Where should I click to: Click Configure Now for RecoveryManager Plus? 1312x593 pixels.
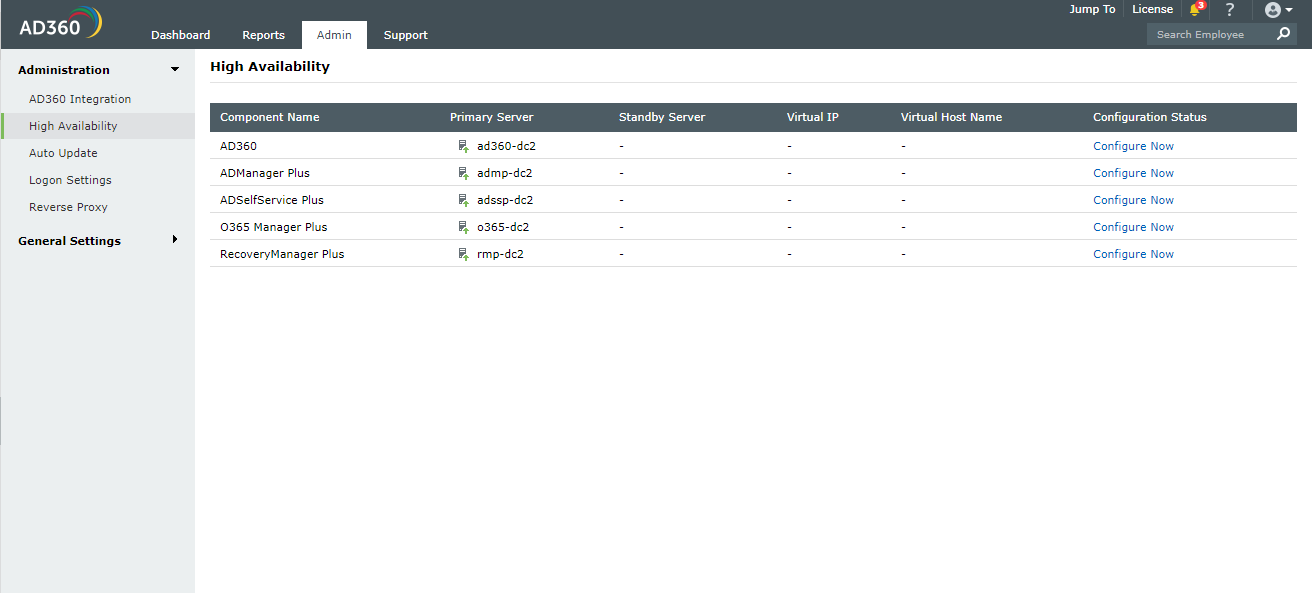[x=1133, y=253]
